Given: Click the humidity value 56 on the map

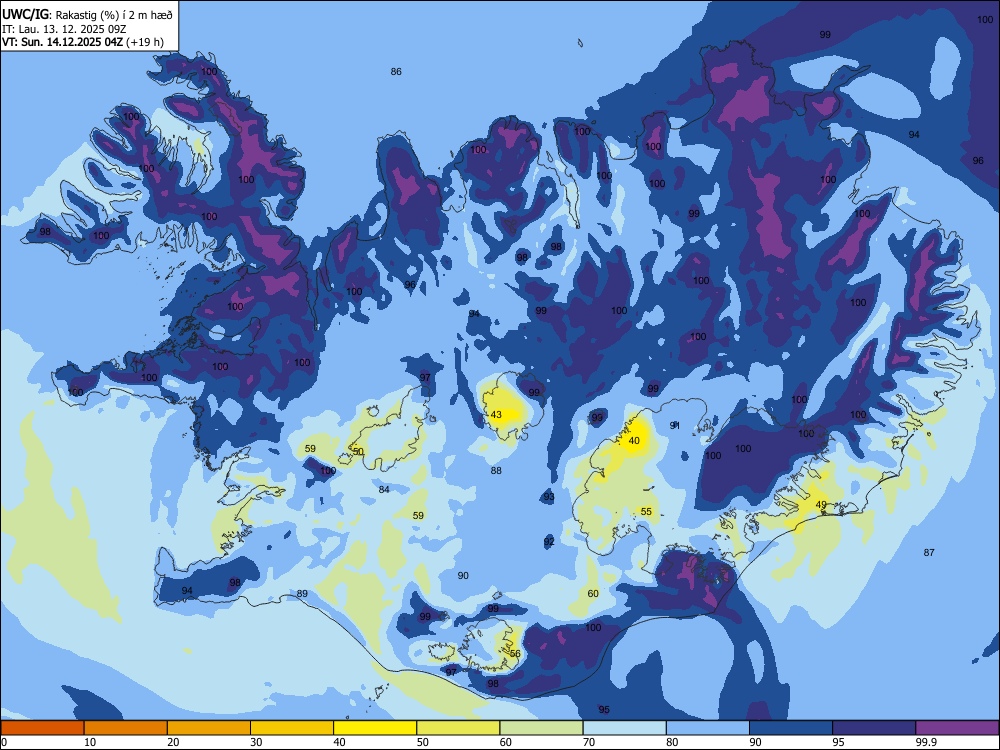Looking at the screenshot, I should point(515,654).
